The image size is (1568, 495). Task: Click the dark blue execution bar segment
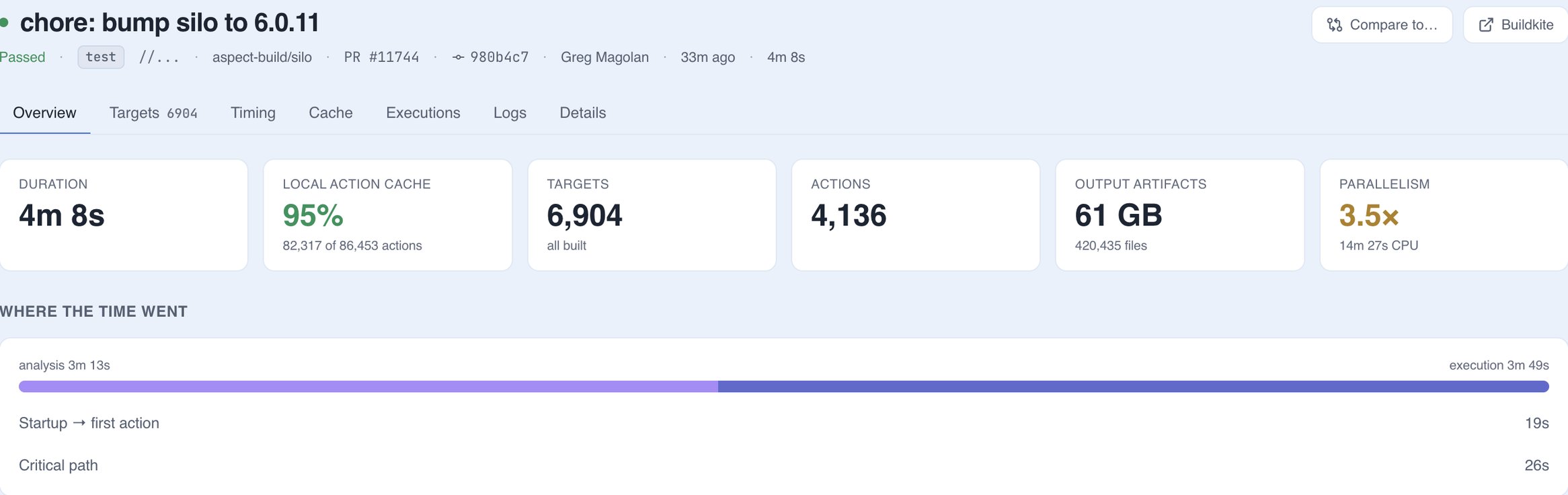point(1134,387)
